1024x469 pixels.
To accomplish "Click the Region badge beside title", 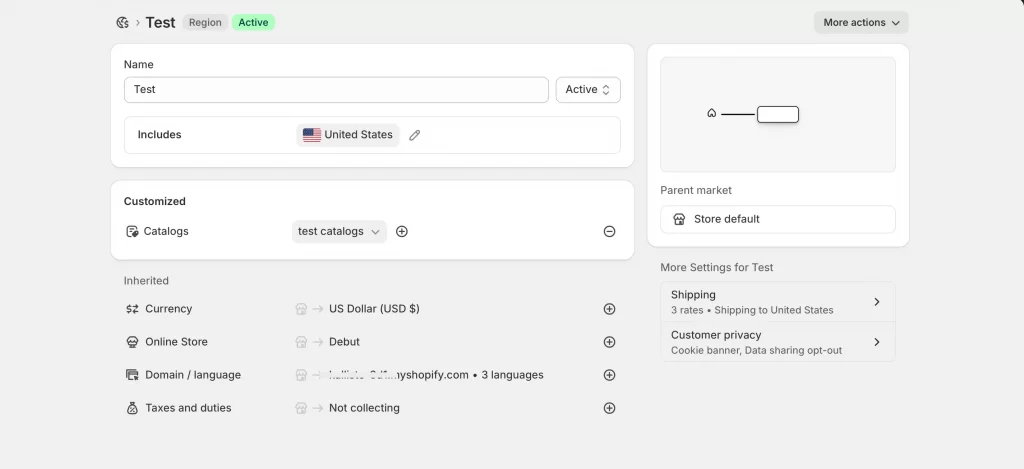I will [x=205, y=22].
